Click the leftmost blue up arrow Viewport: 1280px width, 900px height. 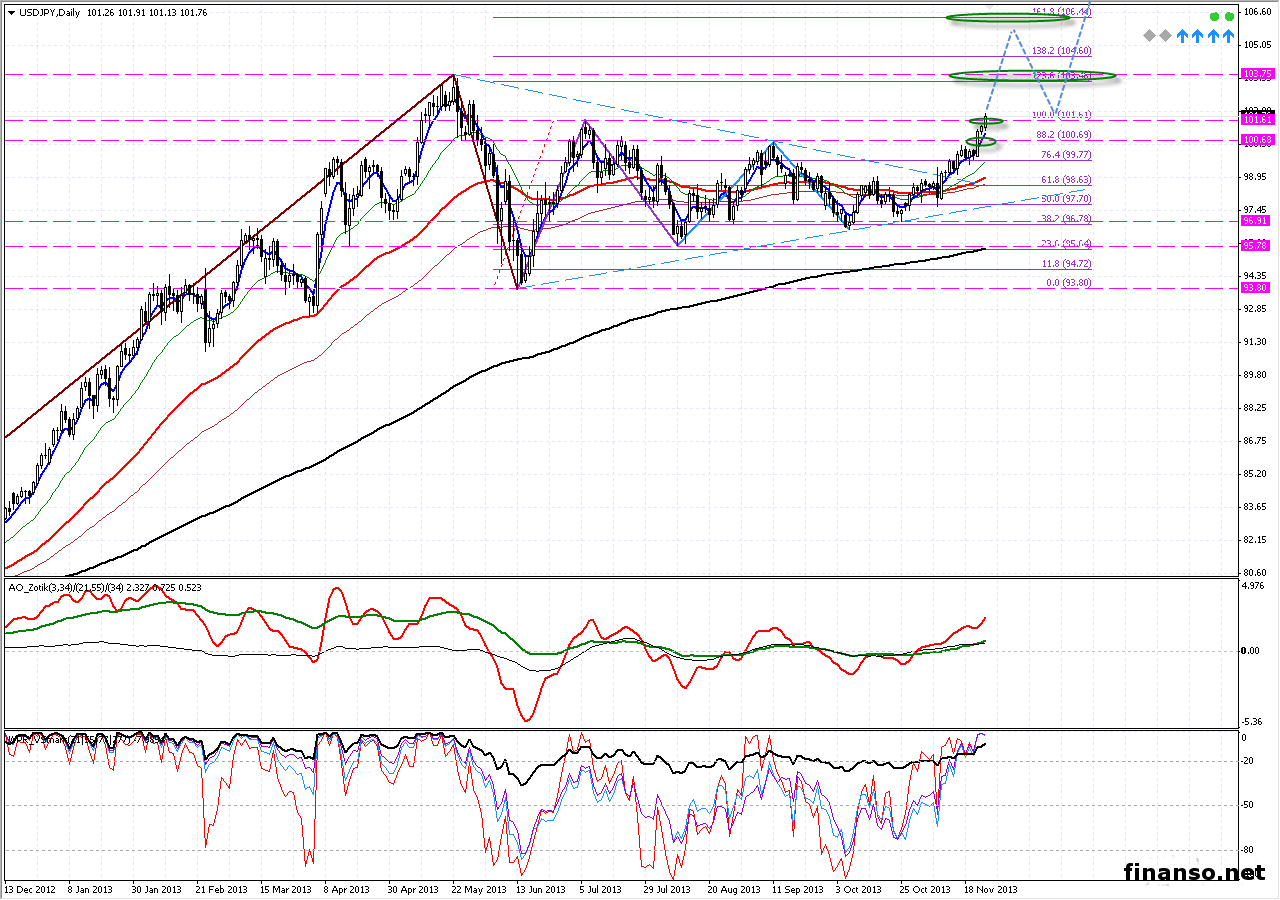1182,35
